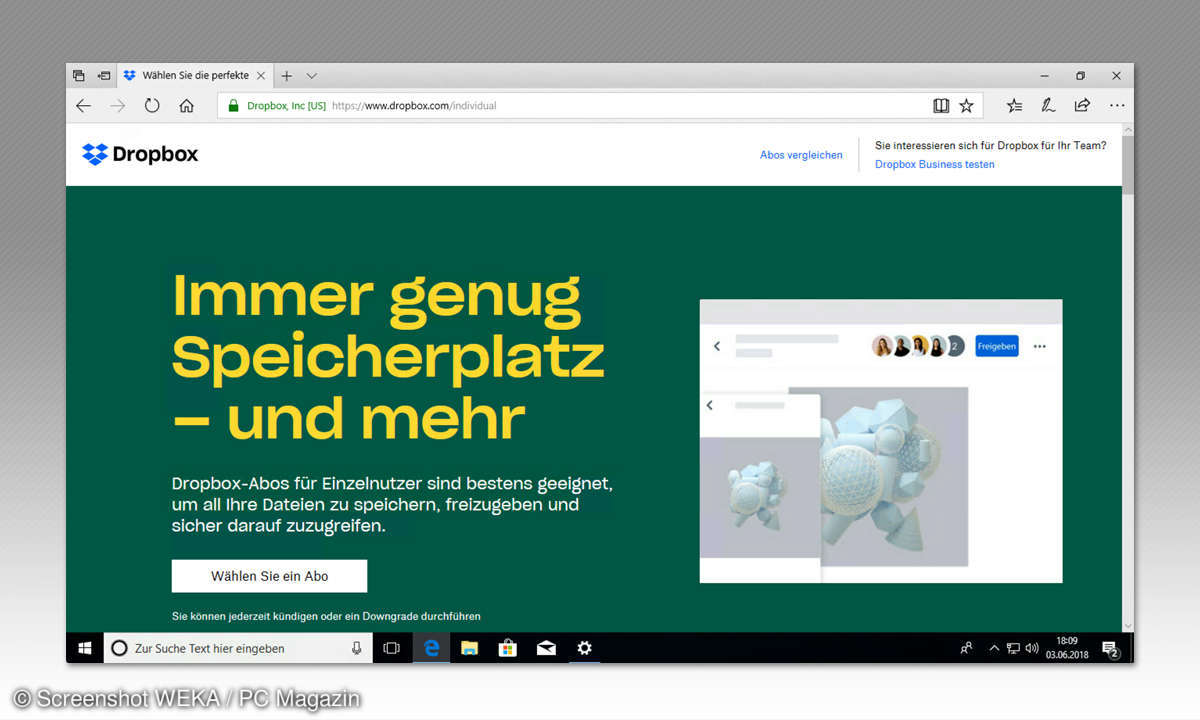Open the Action Center notifications icon

click(x=1111, y=648)
